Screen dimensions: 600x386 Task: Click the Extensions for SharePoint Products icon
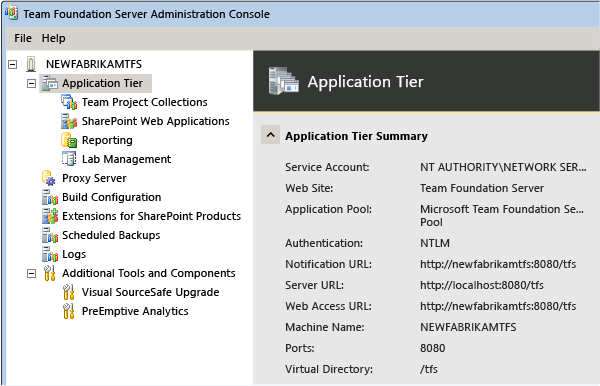50,216
